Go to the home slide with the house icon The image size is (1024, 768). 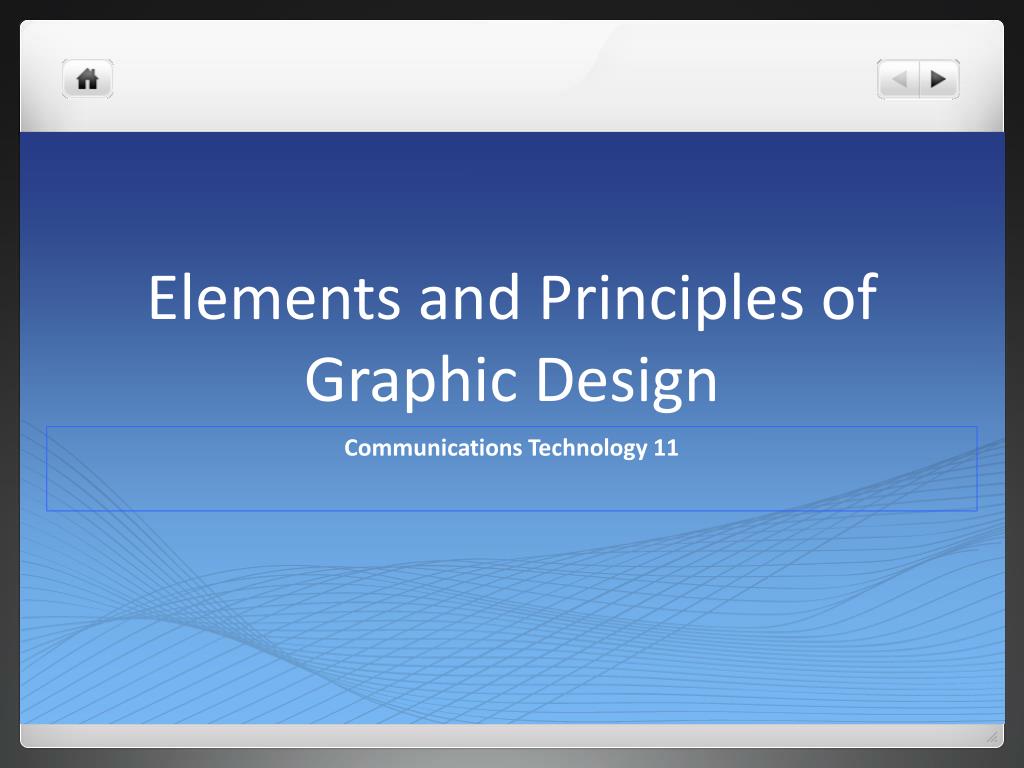(88, 79)
